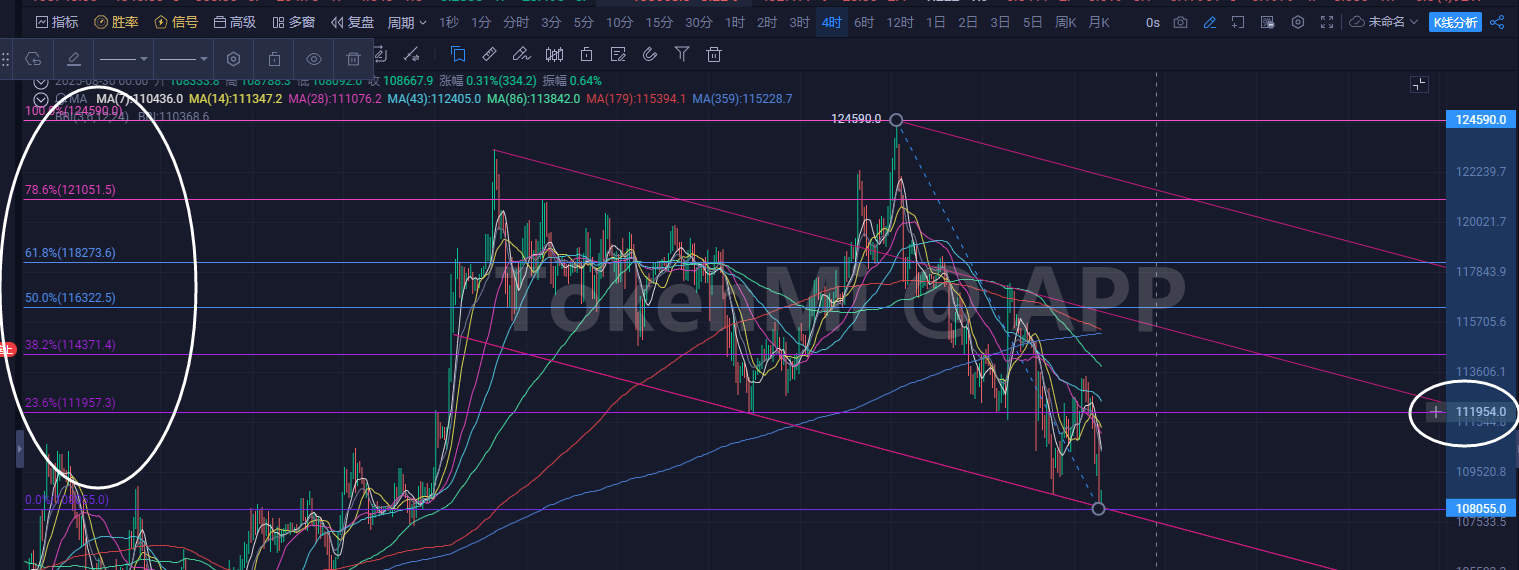Open the 高级 advanced options
The height and width of the screenshot is (570, 1519).
(234, 22)
